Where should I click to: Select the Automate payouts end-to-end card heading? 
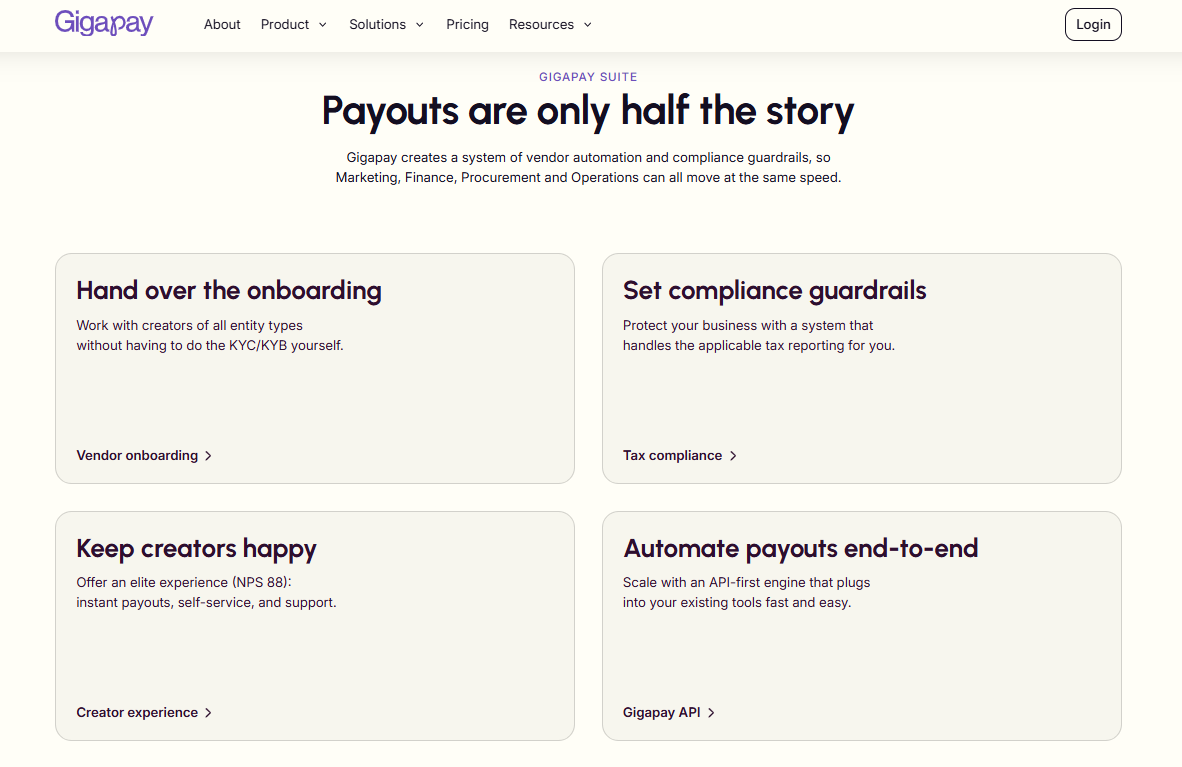tap(801, 548)
